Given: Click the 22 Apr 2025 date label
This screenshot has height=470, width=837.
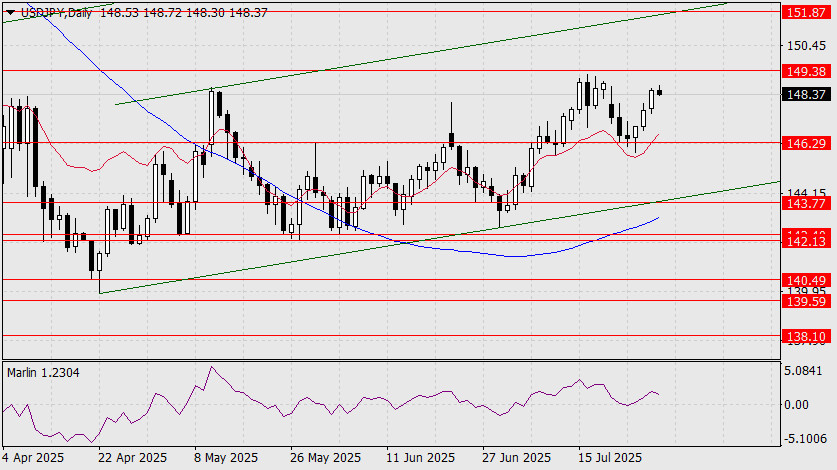Looking at the screenshot, I should [x=132, y=458].
